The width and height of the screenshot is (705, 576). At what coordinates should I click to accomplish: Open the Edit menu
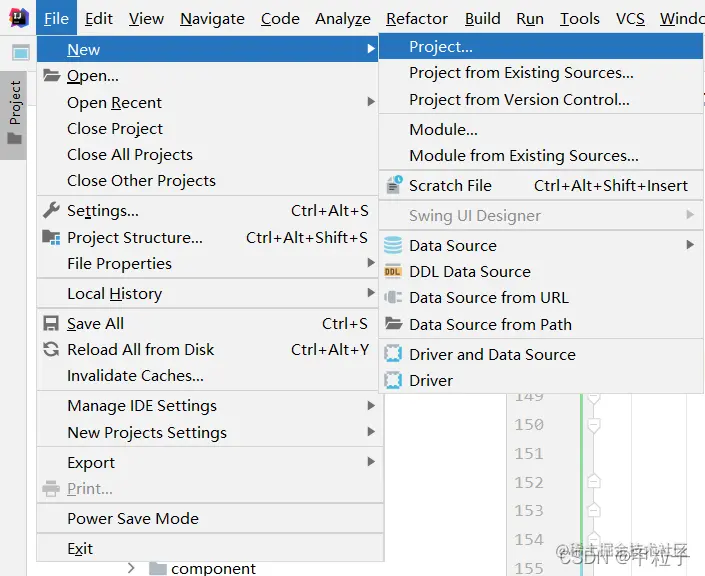coord(98,18)
